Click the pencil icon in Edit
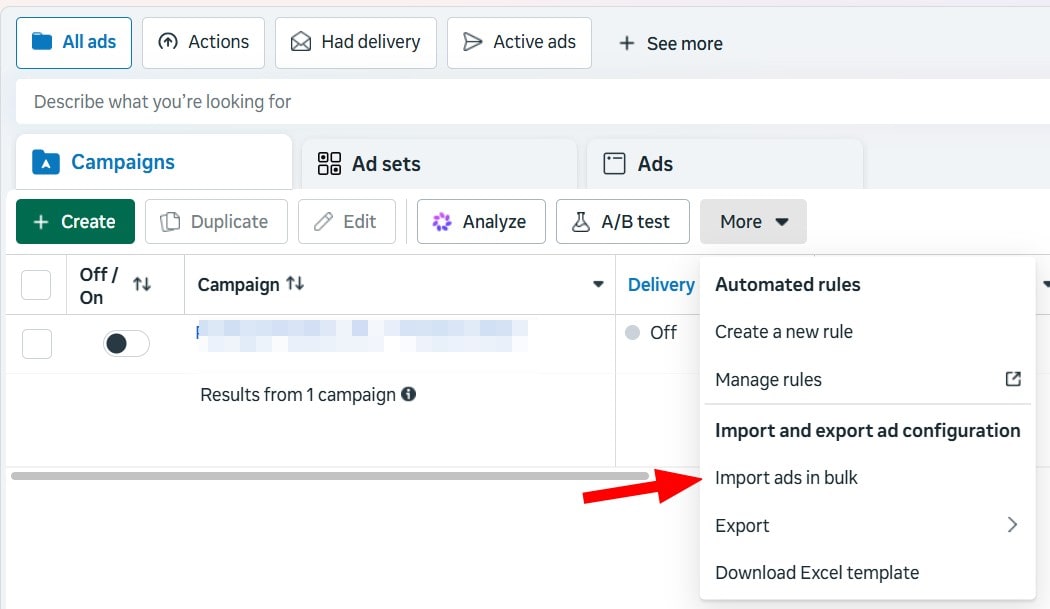Image resolution: width=1050 pixels, height=609 pixels. (323, 221)
